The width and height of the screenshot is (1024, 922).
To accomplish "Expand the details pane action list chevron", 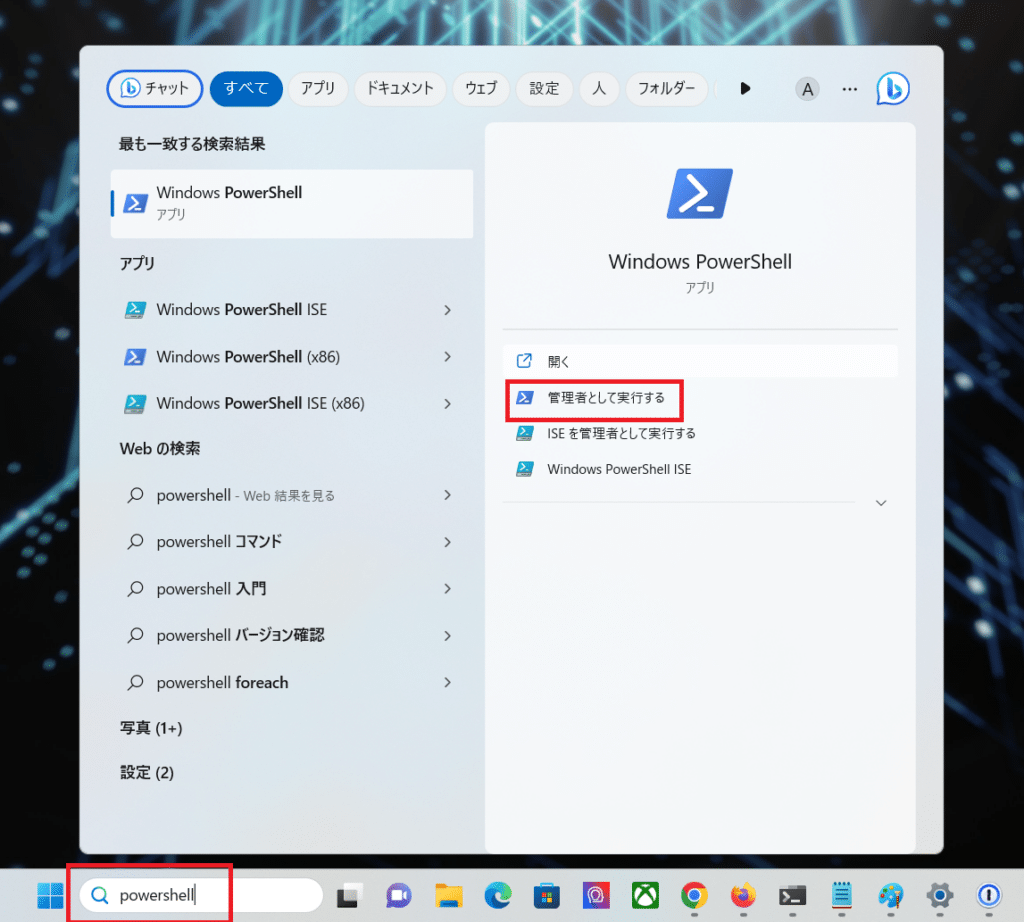I will [x=881, y=503].
